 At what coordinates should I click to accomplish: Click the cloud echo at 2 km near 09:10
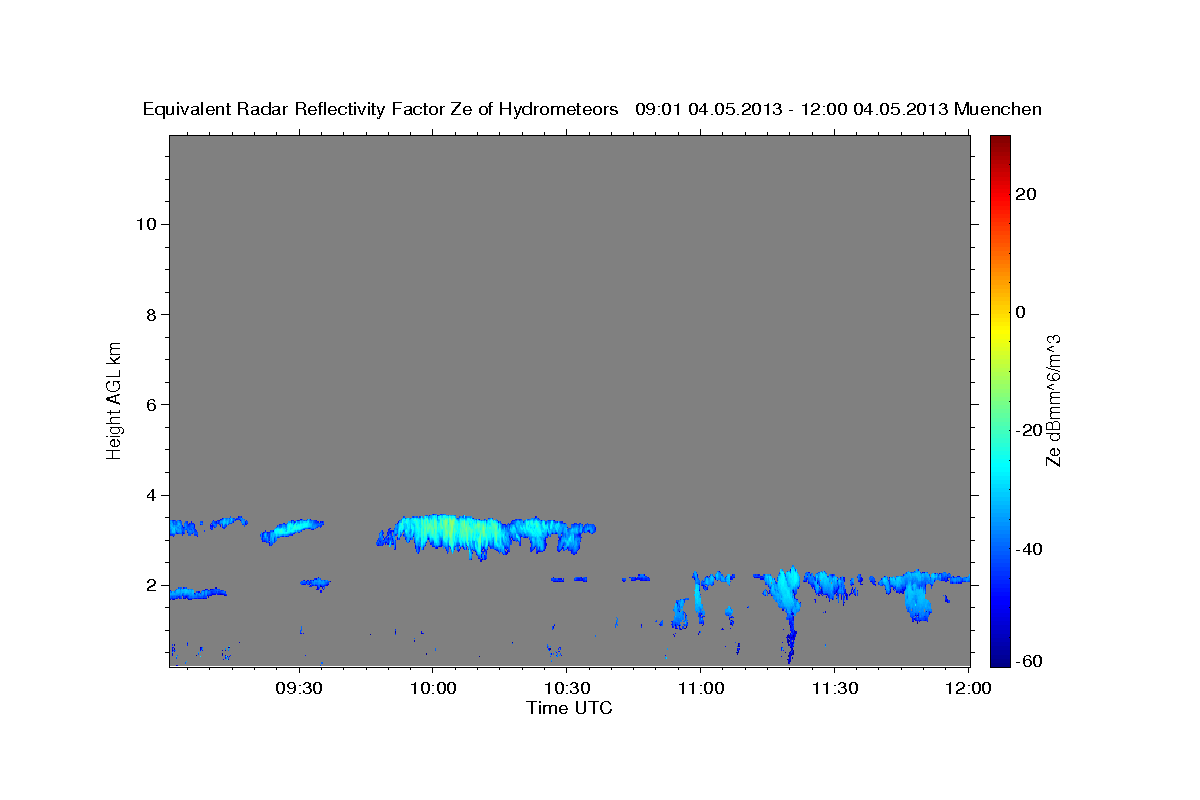pos(197,593)
